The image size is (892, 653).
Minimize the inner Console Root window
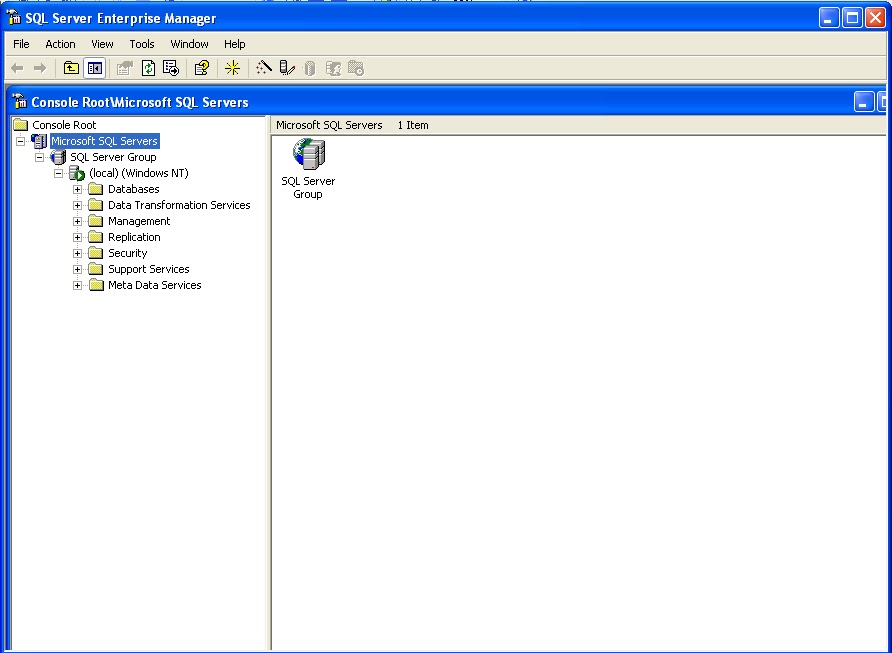click(864, 102)
